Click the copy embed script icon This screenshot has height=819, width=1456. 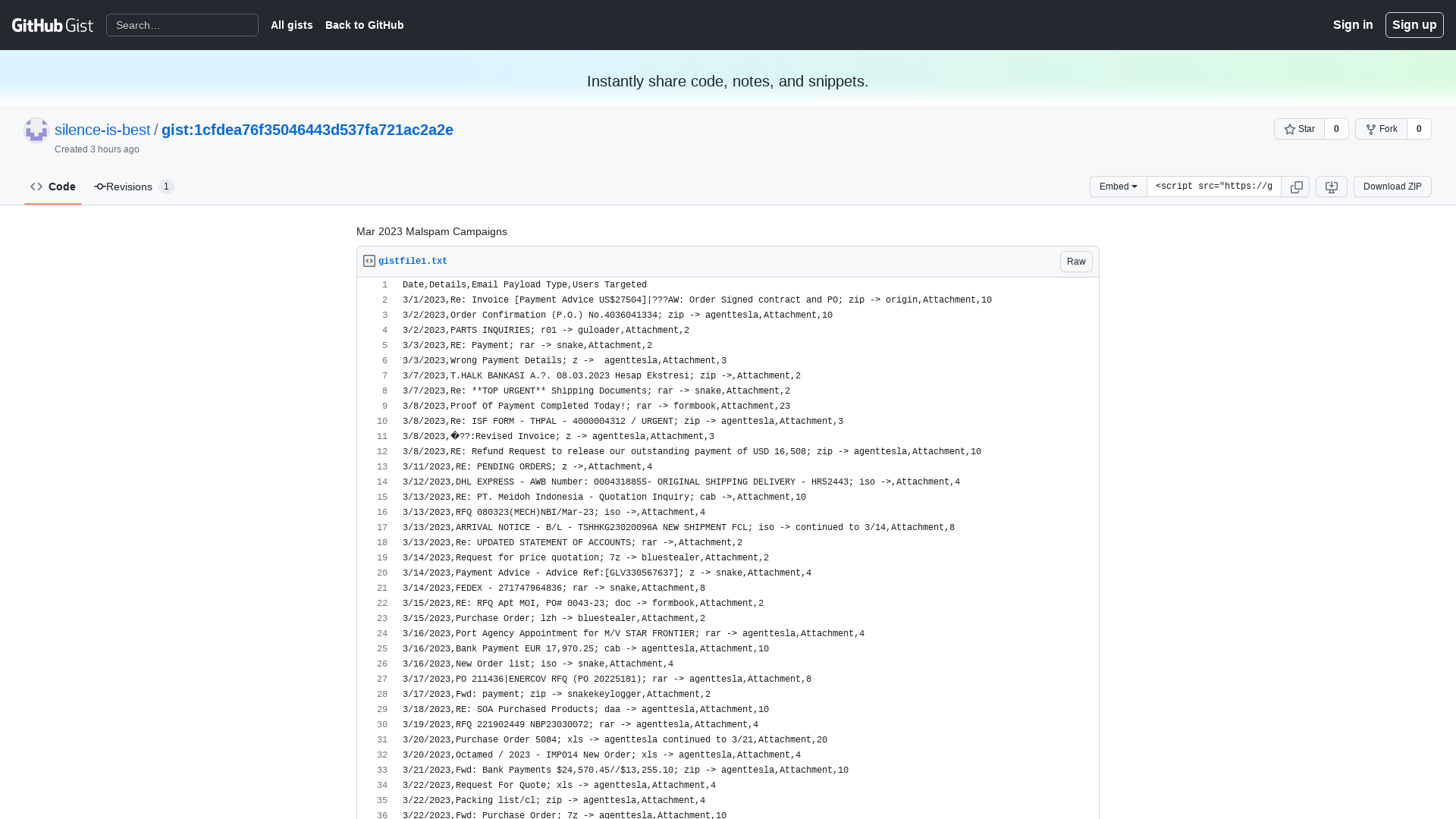pos(1296,187)
